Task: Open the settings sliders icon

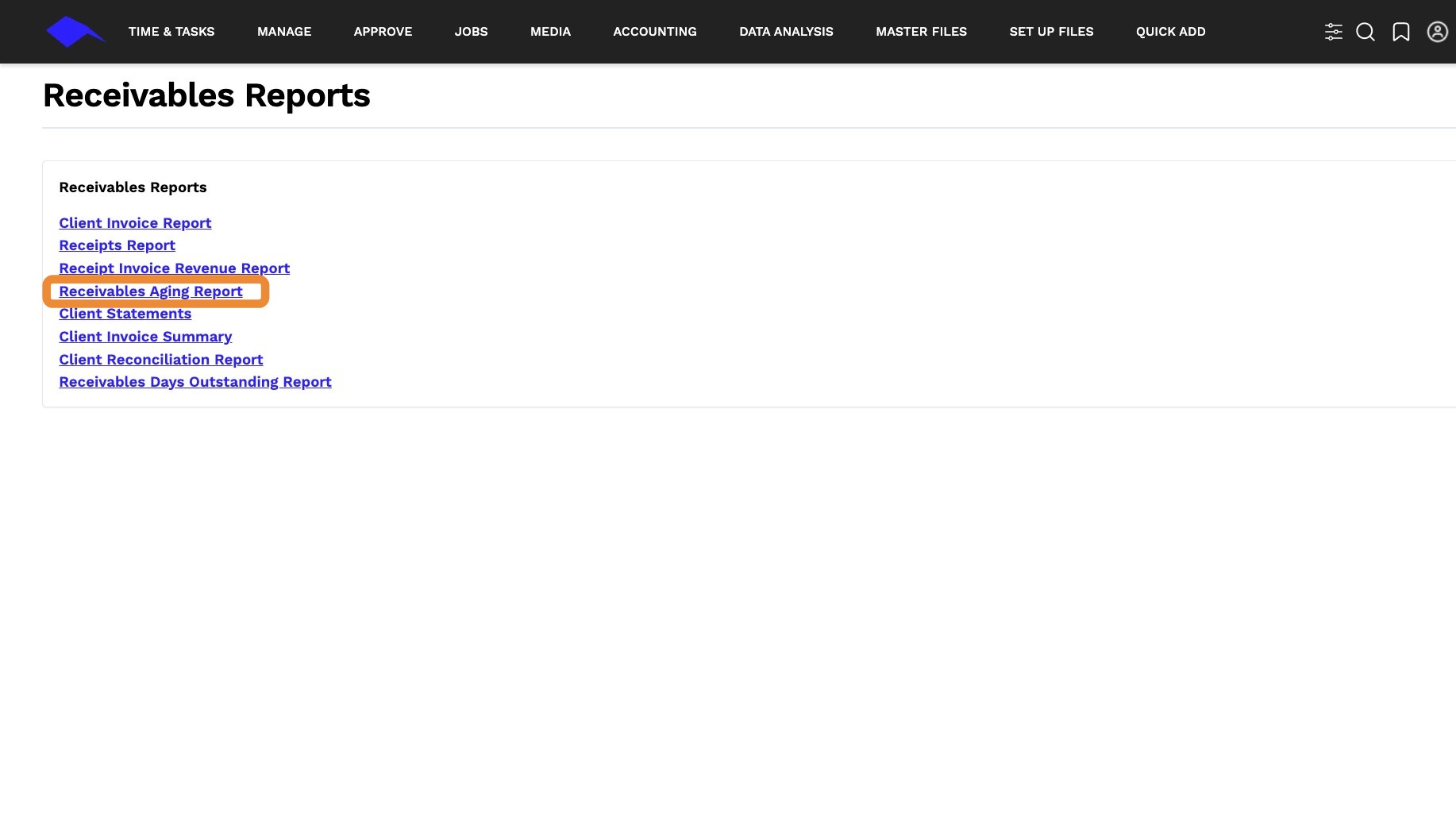Action: (1333, 32)
